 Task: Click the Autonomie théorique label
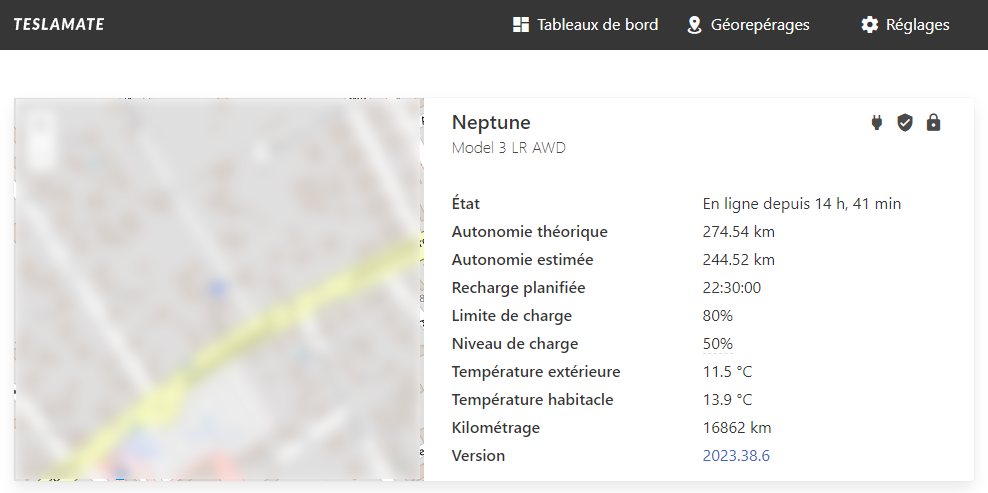pyautogui.click(x=530, y=232)
